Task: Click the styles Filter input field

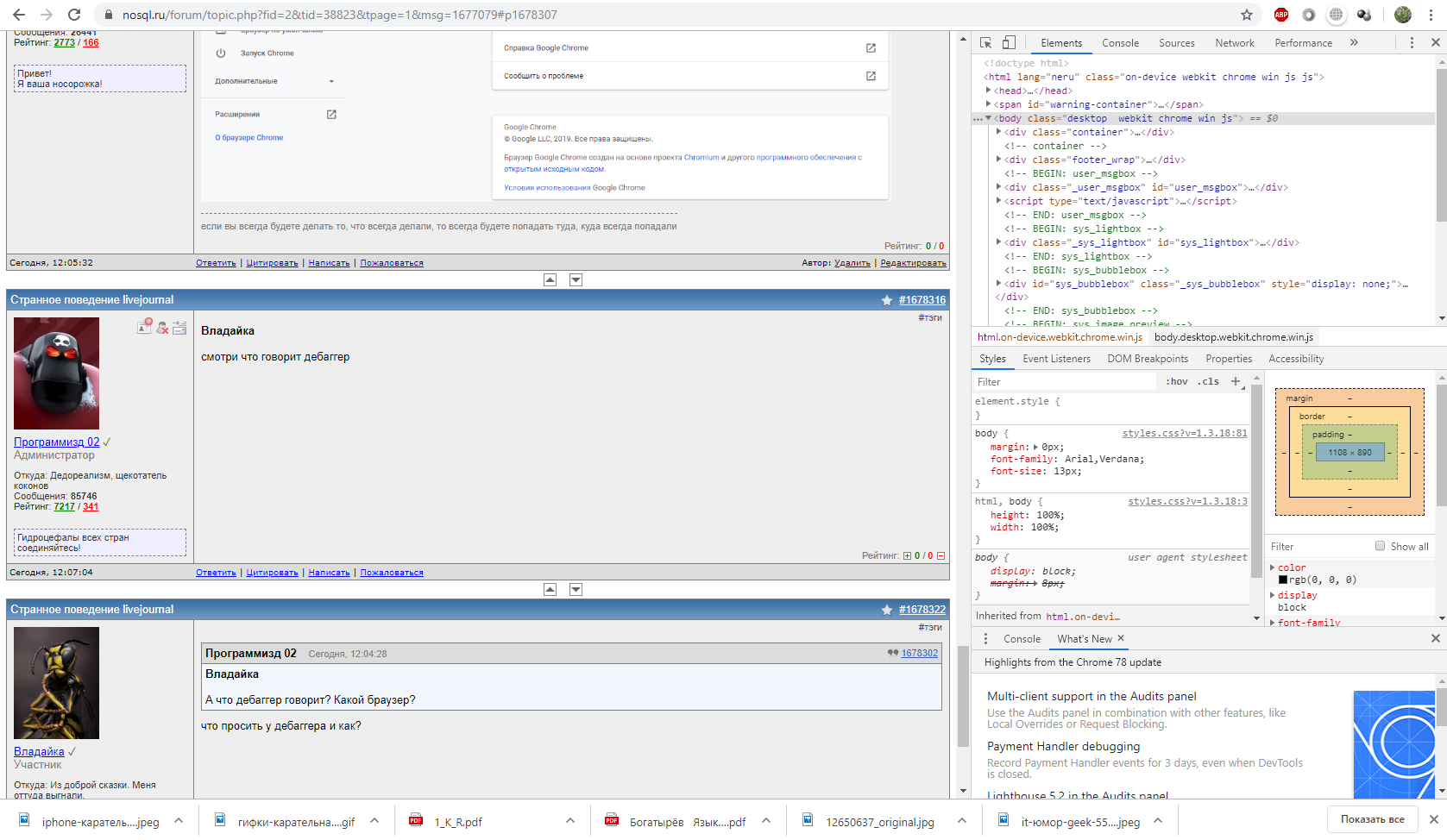Action: pyautogui.click(x=1061, y=381)
